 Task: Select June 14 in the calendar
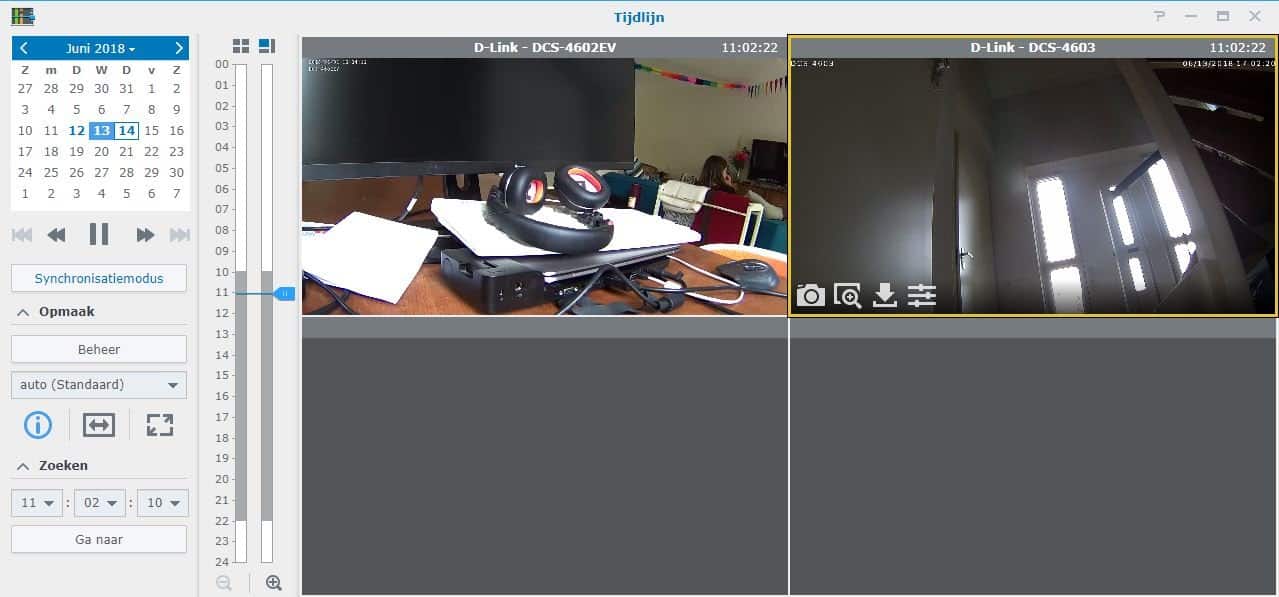126,131
